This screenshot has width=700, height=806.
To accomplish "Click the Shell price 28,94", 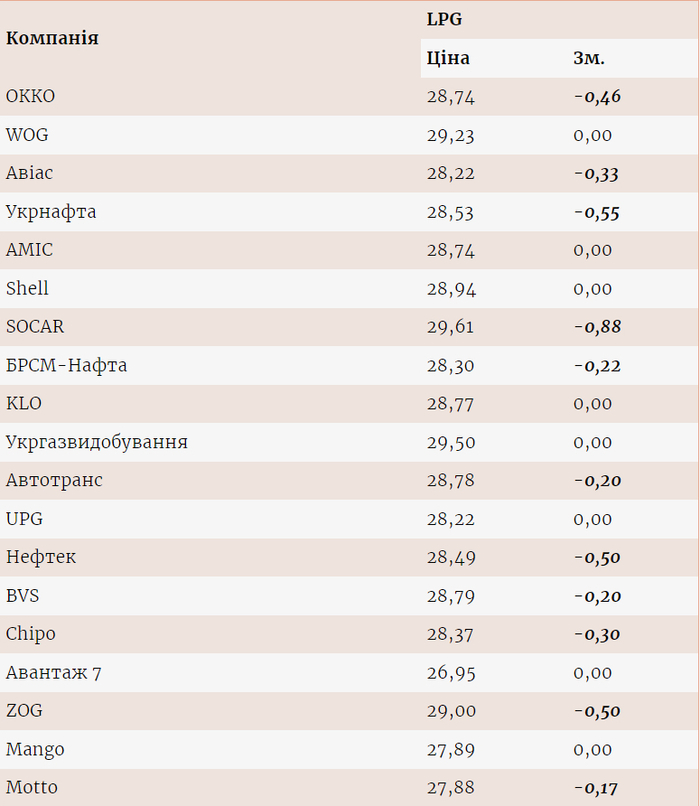I will 451,289.
